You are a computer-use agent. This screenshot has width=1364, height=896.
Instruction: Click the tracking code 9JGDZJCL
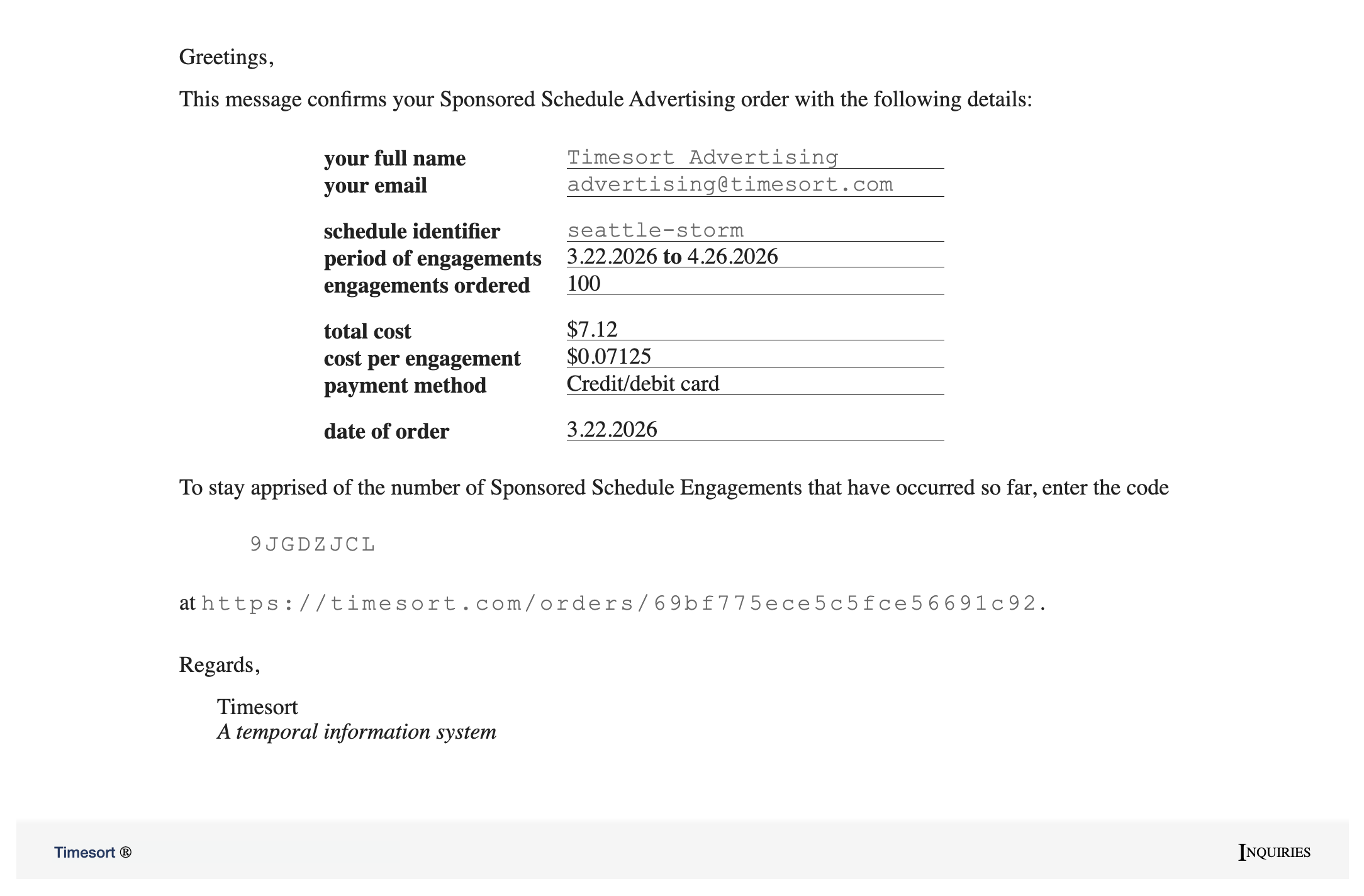(x=313, y=544)
